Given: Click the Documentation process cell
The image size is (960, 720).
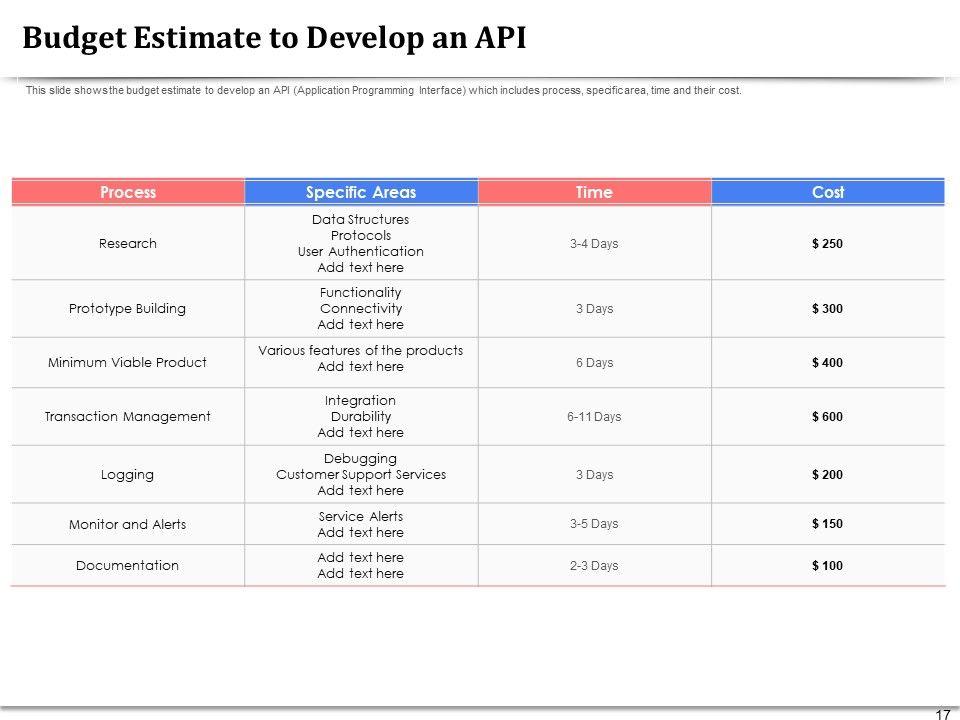Looking at the screenshot, I should pyautogui.click(x=128, y=566).
